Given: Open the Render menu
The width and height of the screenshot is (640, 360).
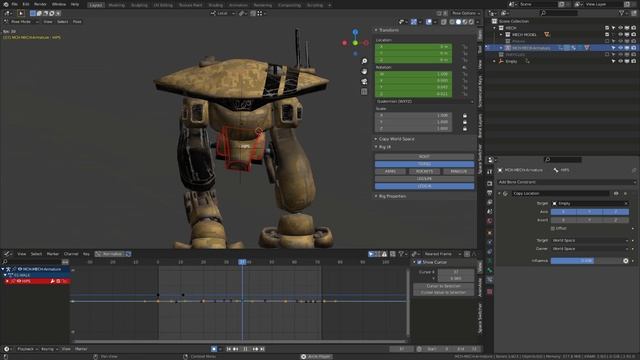Looking at the screenshot, I should [40, 4].
